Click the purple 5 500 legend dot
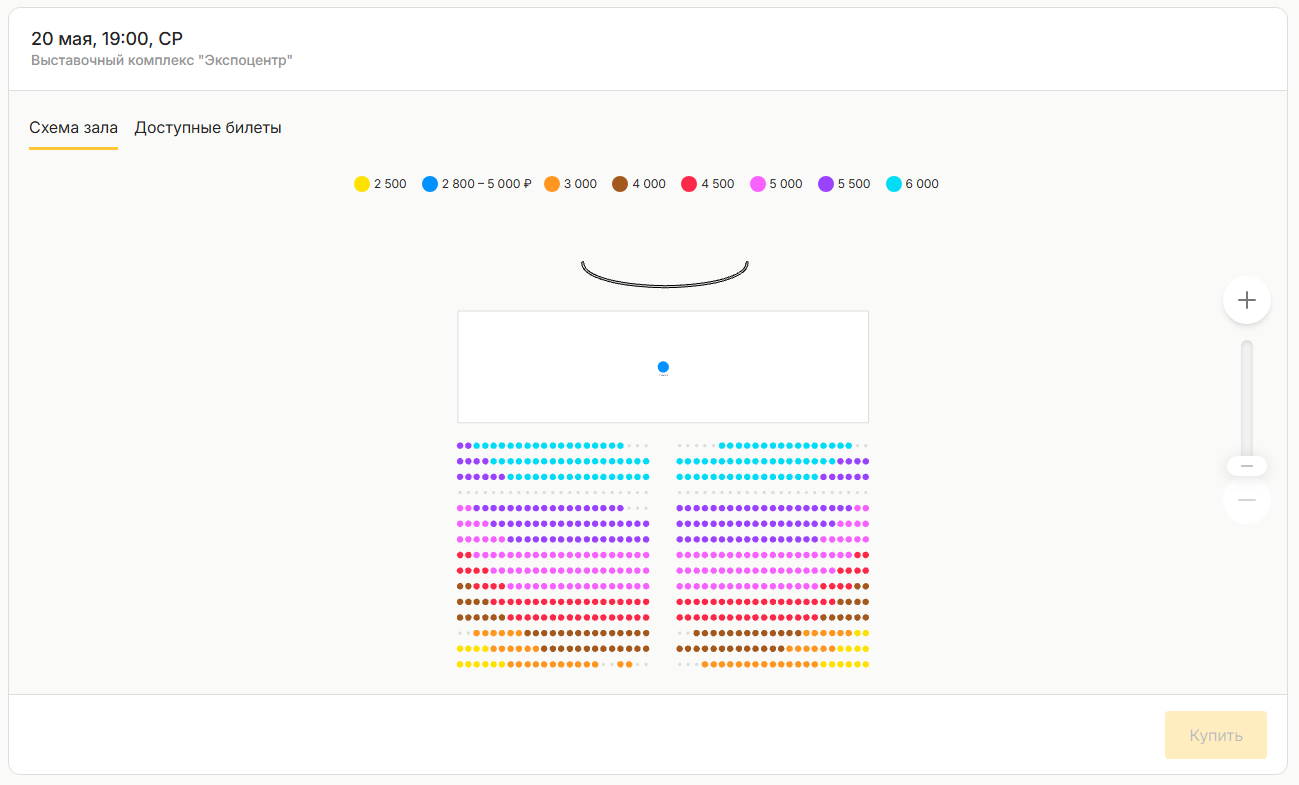This screenshot has height=785, width=1299. click(x=826, y=184)
